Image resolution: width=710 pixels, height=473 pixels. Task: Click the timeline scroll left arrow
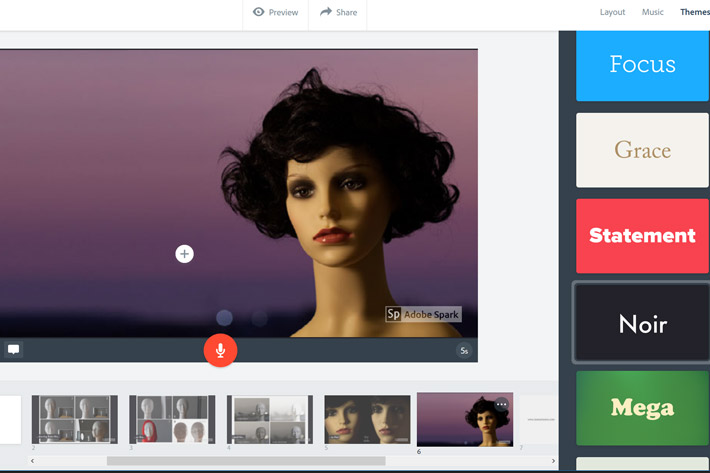[x=32, y=461]
